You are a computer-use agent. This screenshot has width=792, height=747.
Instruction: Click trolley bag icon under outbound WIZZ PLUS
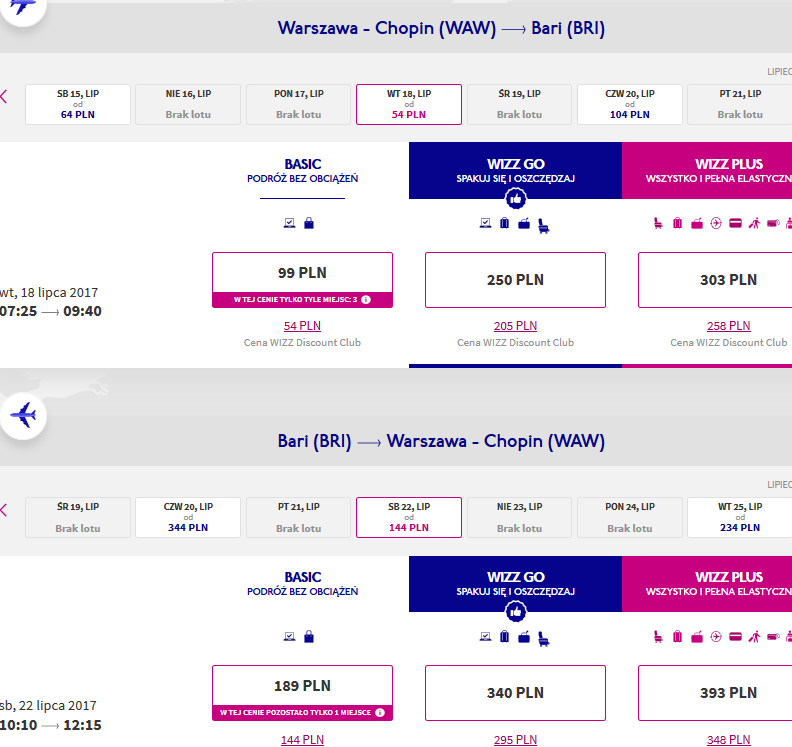pyautogui.click(x=697, y=223)
